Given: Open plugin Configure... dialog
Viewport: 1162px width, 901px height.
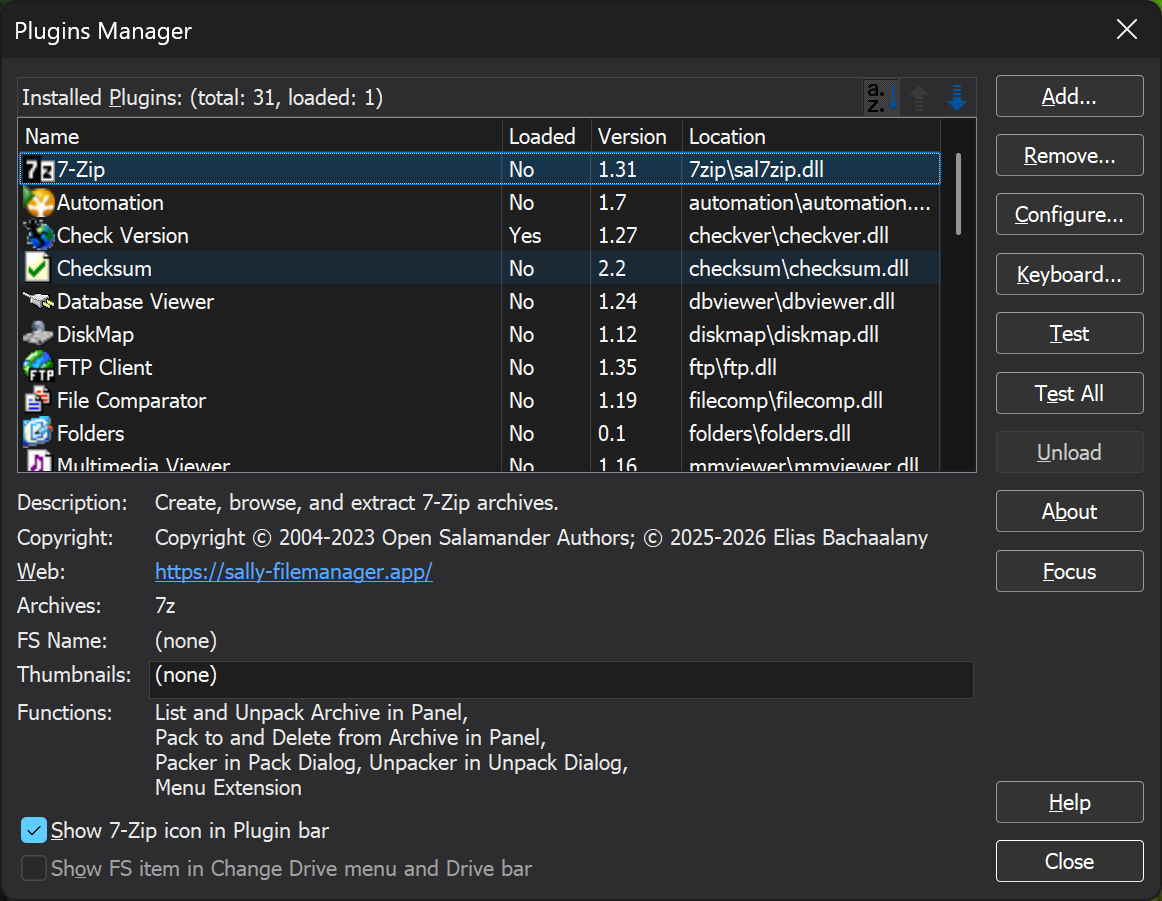Looking at the screenshot, I should [1069, 215].
